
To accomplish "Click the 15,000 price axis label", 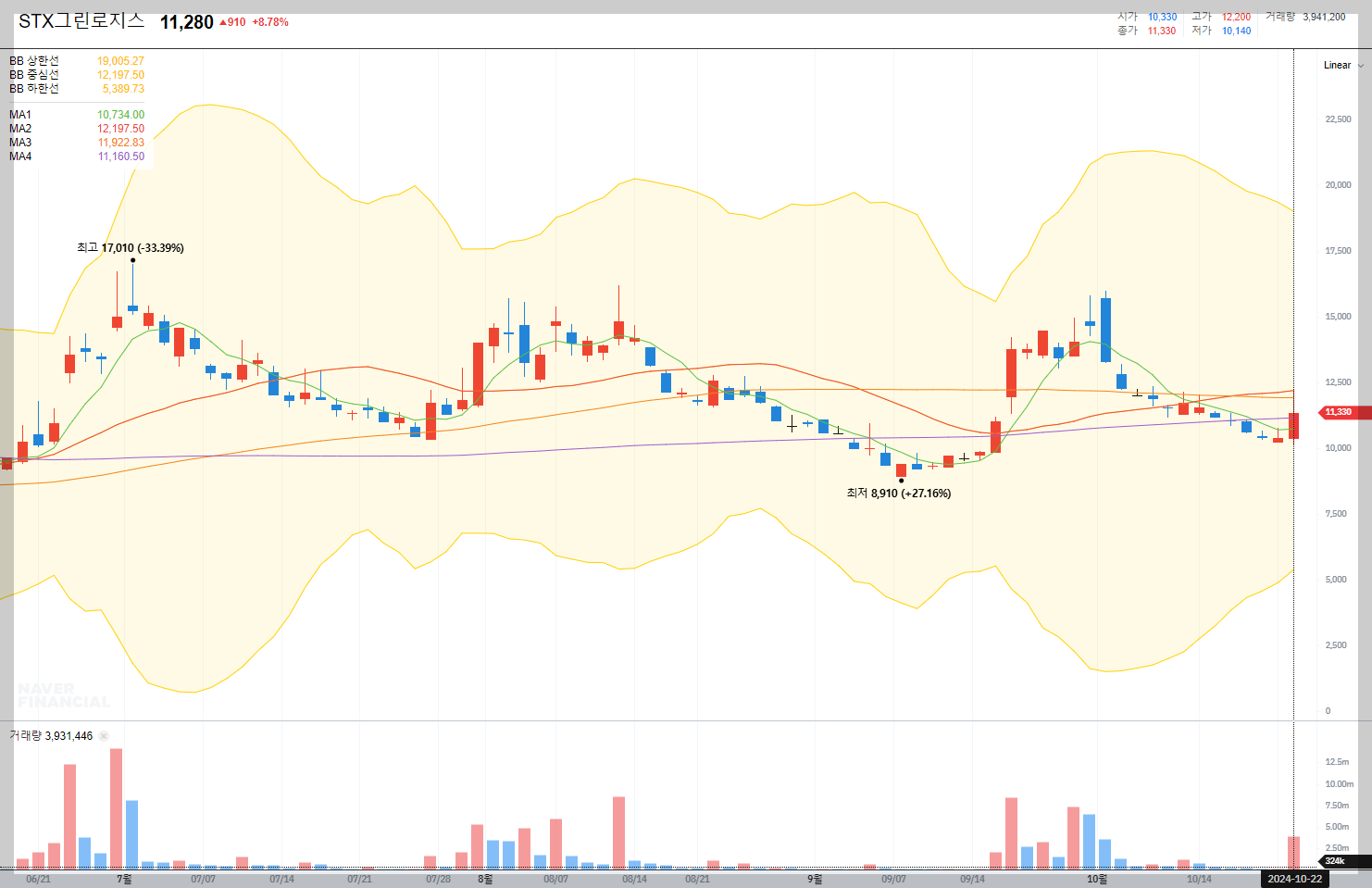I will coord(1338,317).
